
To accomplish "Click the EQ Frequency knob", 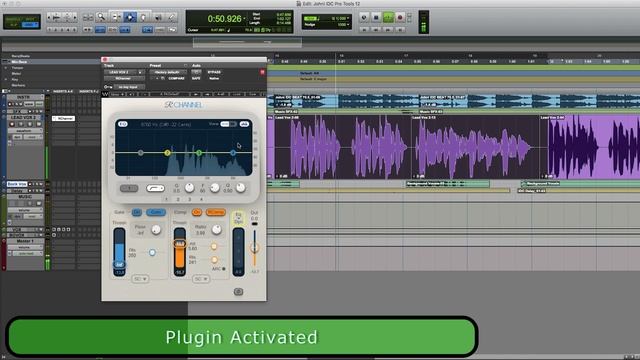I will pos(215,188).
